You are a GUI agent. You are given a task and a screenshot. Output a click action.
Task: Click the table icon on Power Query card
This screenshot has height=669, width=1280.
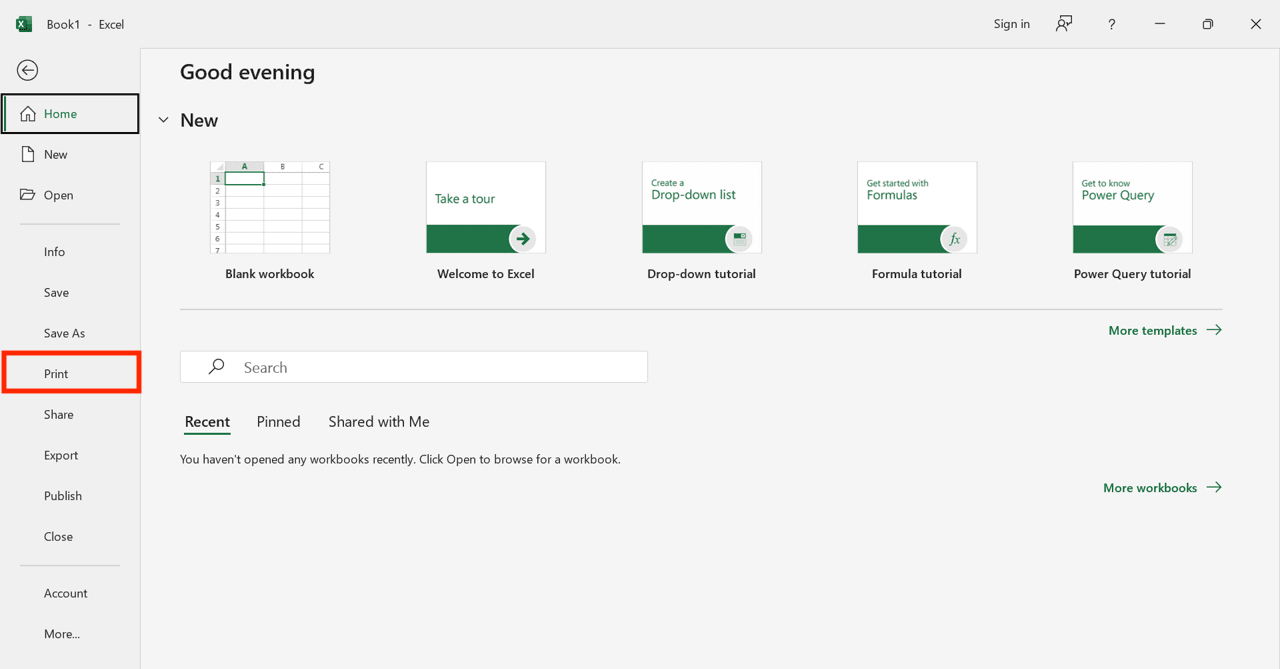[x=1170, y=239]
